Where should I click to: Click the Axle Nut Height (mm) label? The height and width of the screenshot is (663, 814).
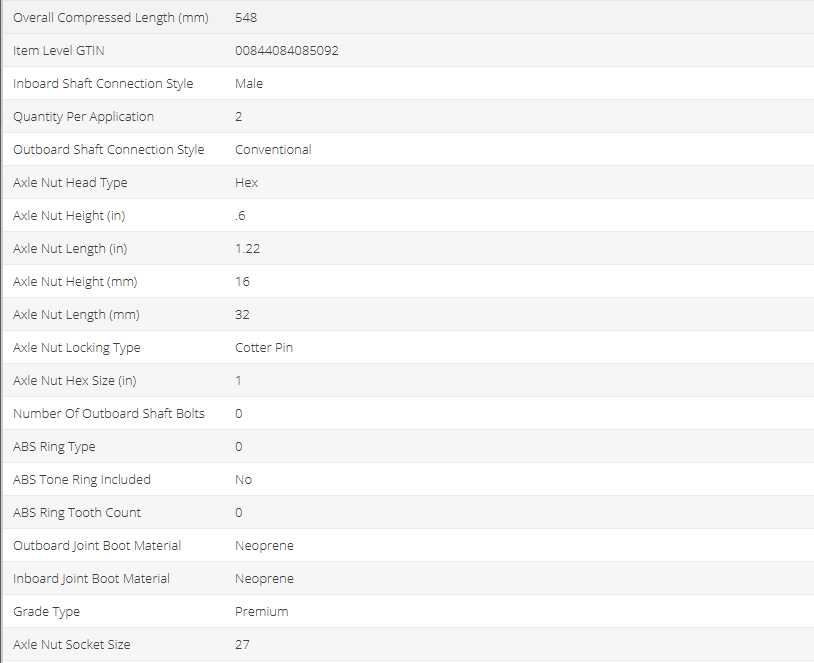click(x=74, y=282)
